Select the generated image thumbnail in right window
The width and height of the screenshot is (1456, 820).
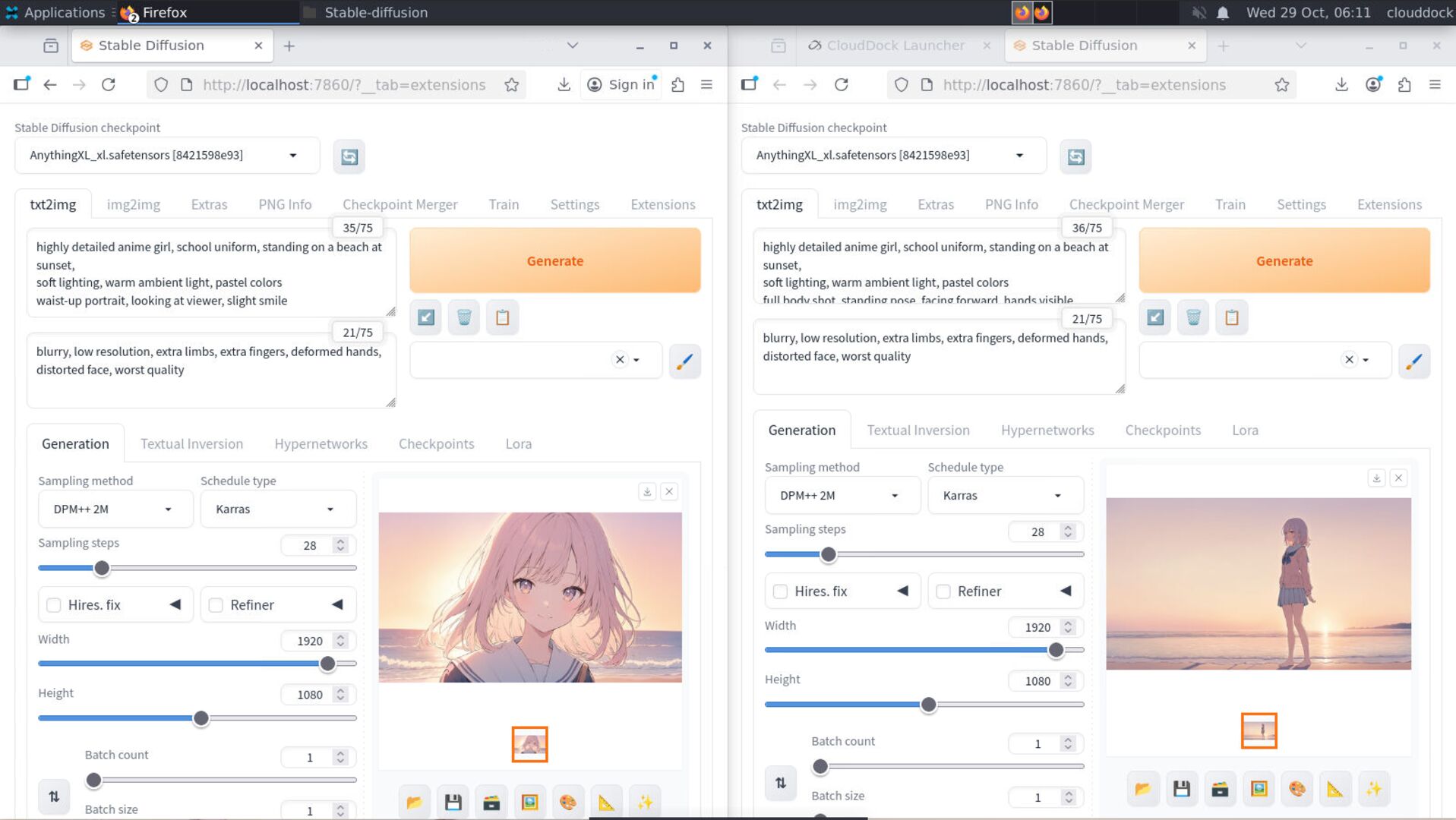[x=1259, y=730]
